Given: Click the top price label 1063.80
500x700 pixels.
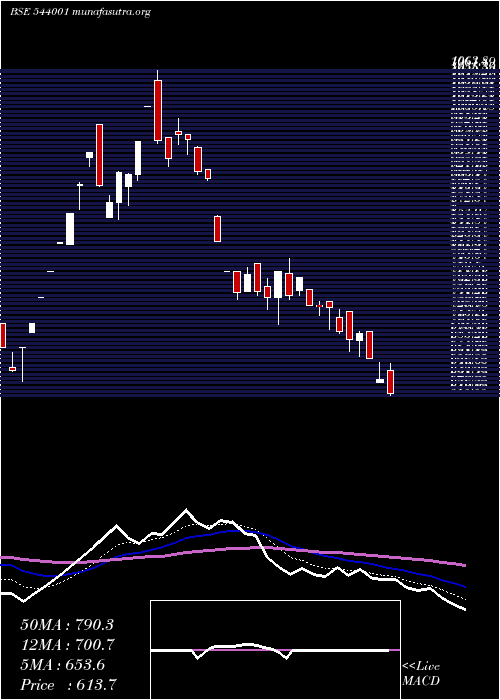Looking at the screenshot, I should tap(474, 61).
